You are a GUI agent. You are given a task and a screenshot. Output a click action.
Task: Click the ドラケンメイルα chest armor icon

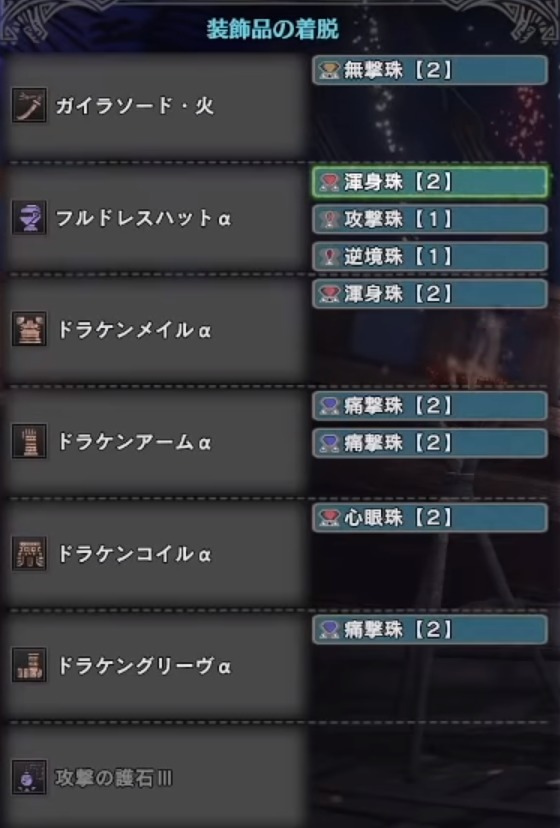pos(30,329)
